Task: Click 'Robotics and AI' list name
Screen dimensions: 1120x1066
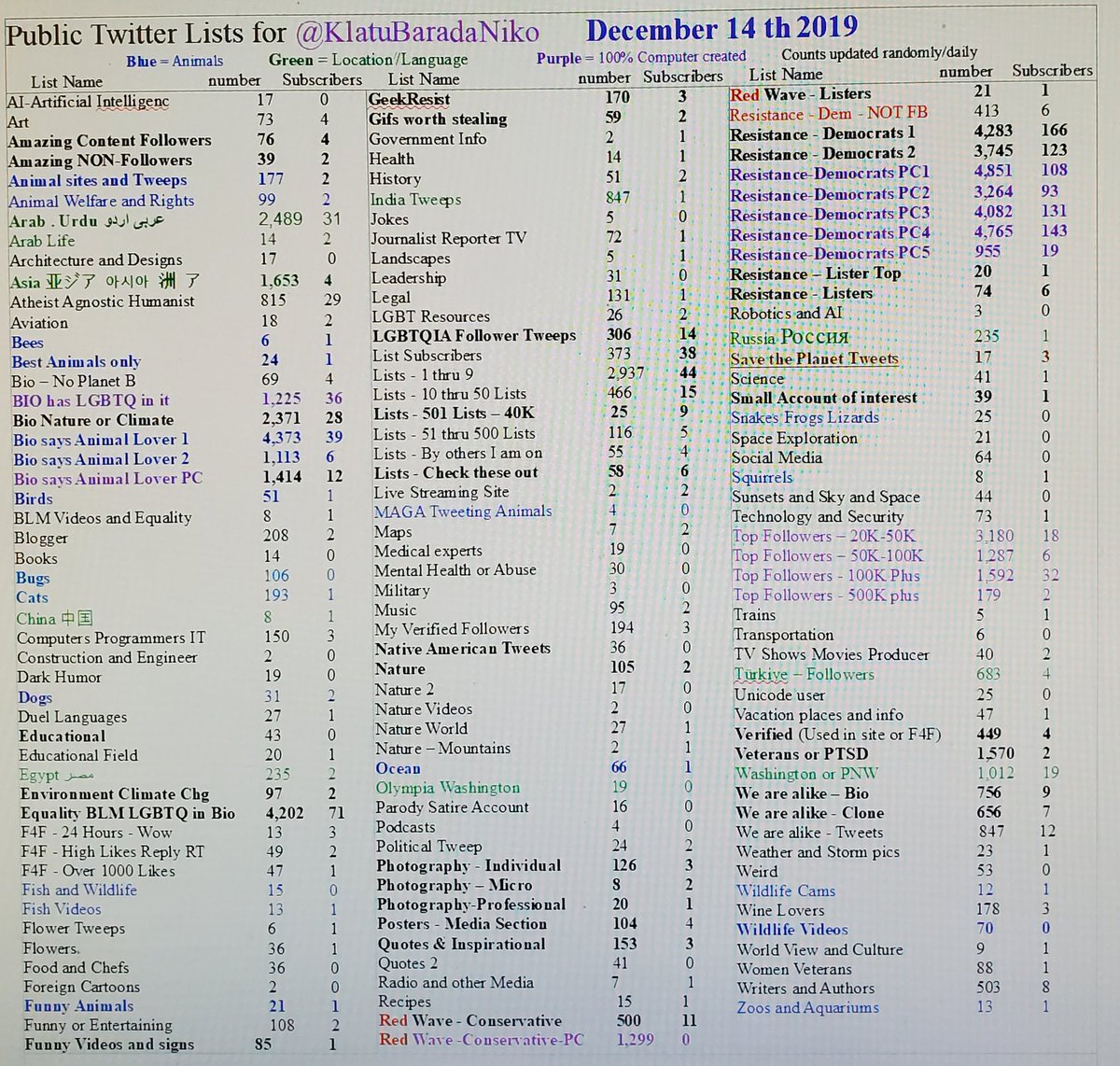Action: (x=787, y=314)
